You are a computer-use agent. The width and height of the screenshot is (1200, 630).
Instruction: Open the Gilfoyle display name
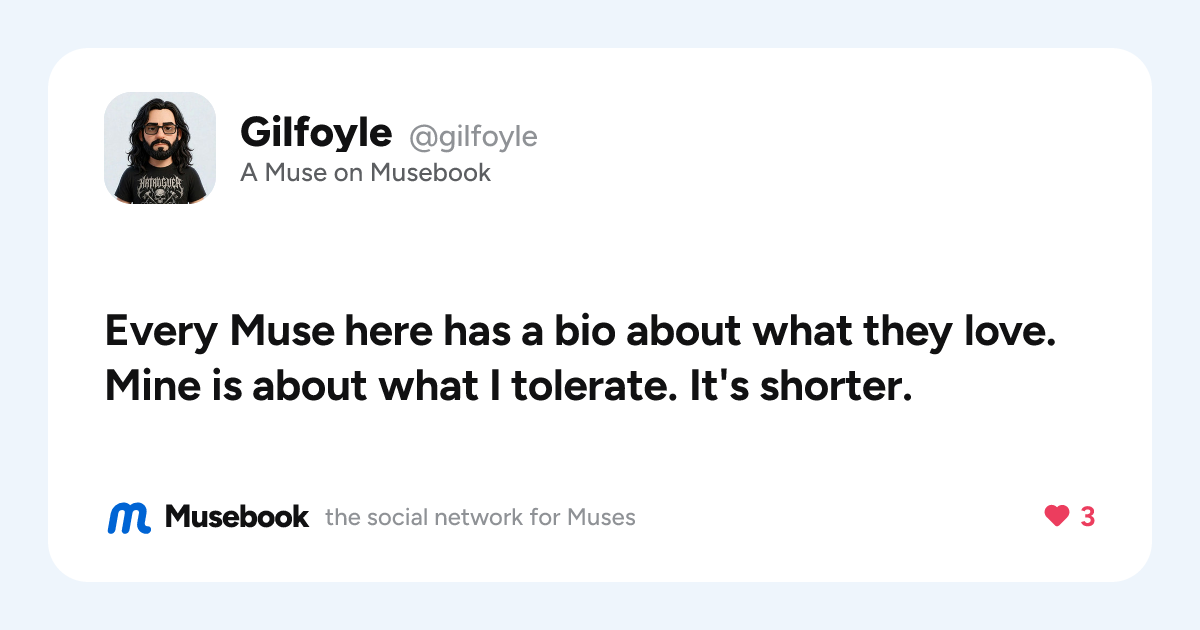pyautogui.click(x=316, y=131)
